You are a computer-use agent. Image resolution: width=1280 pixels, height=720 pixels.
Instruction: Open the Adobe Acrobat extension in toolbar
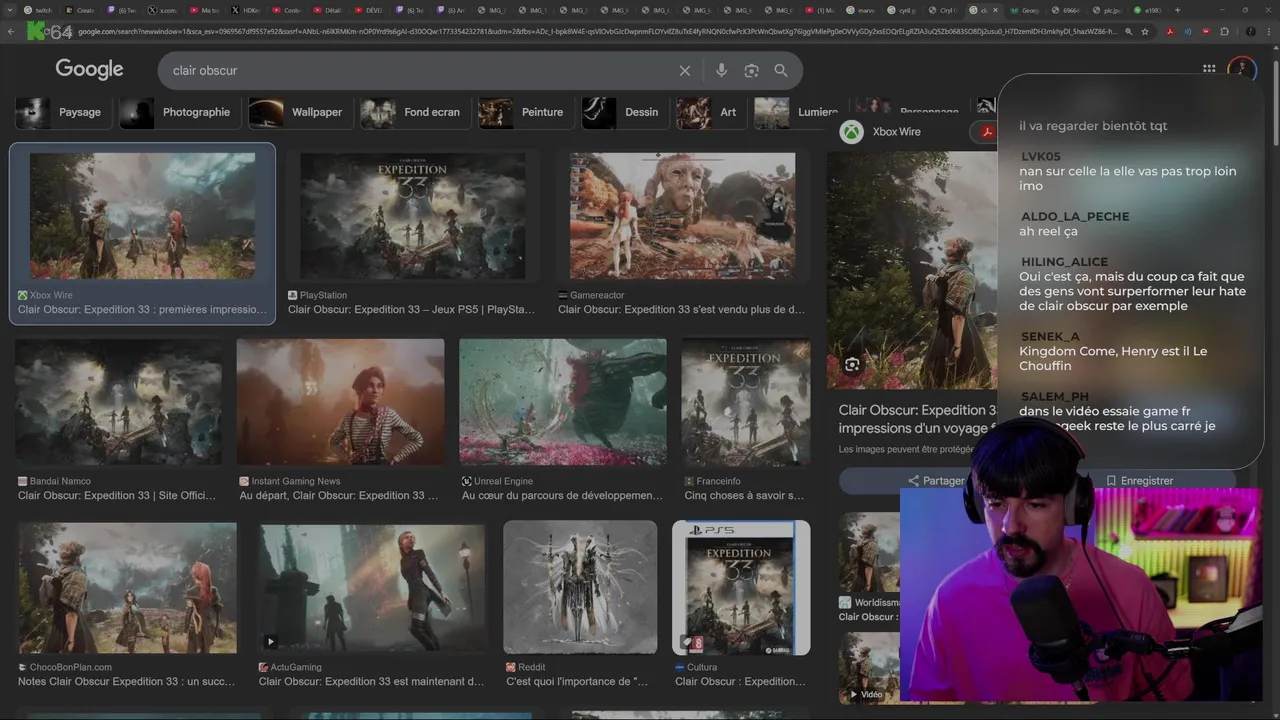tap(1170, 32)
